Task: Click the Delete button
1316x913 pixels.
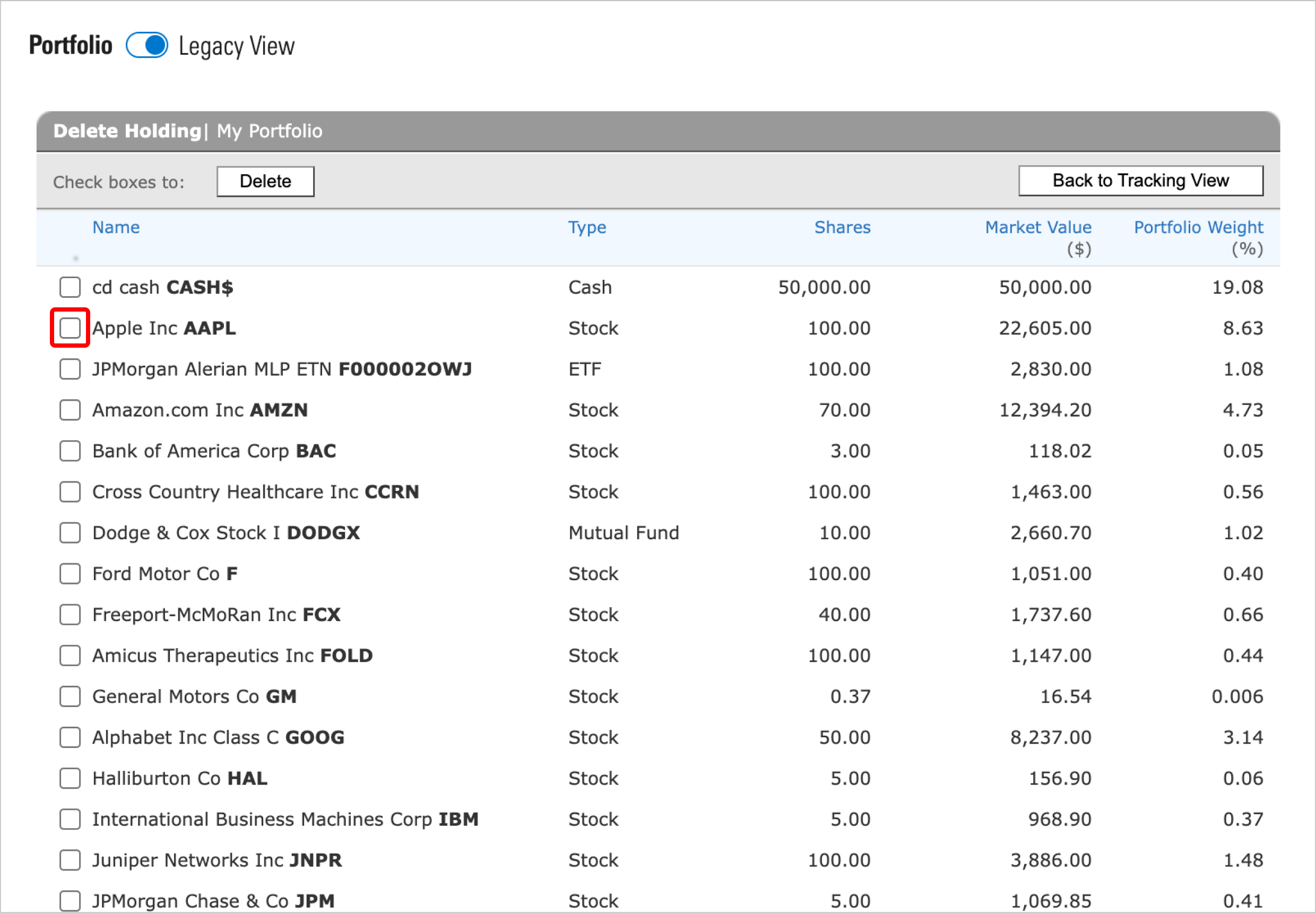Action: click(x=265, y=182)
